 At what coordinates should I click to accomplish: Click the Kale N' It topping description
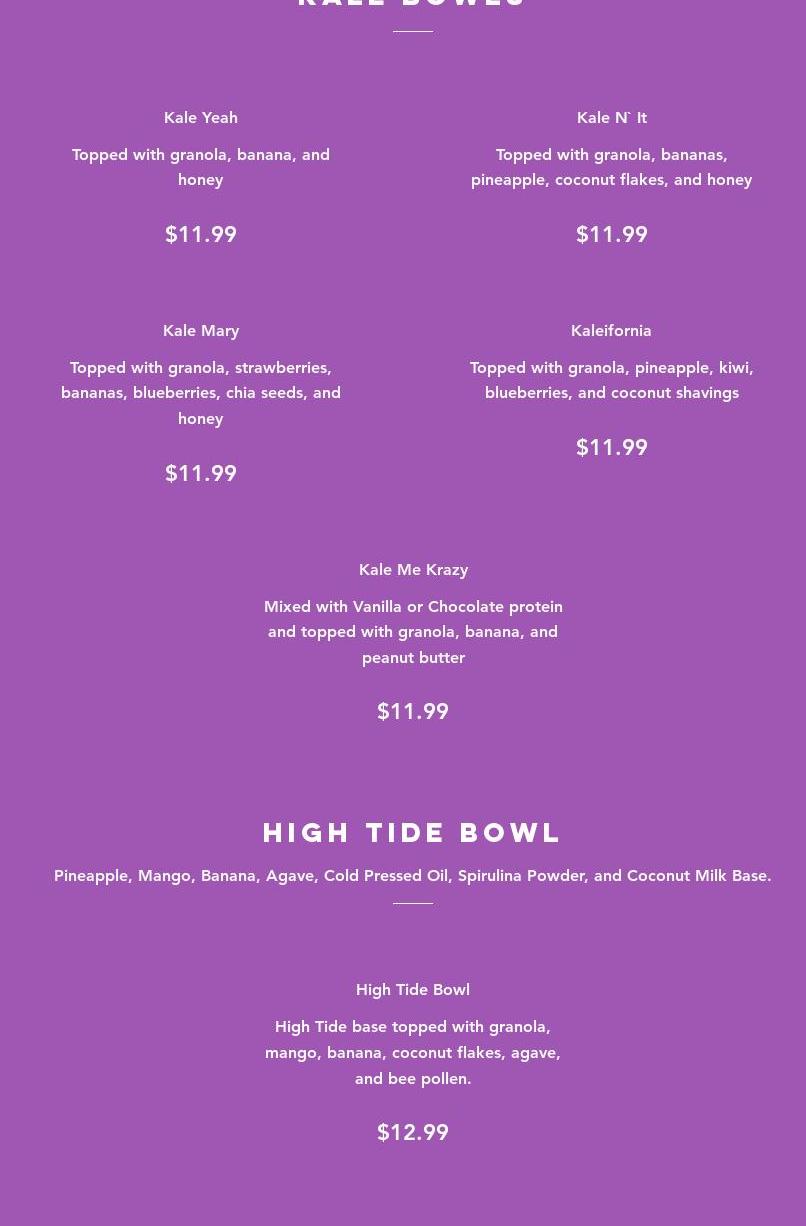click(611, 167)
